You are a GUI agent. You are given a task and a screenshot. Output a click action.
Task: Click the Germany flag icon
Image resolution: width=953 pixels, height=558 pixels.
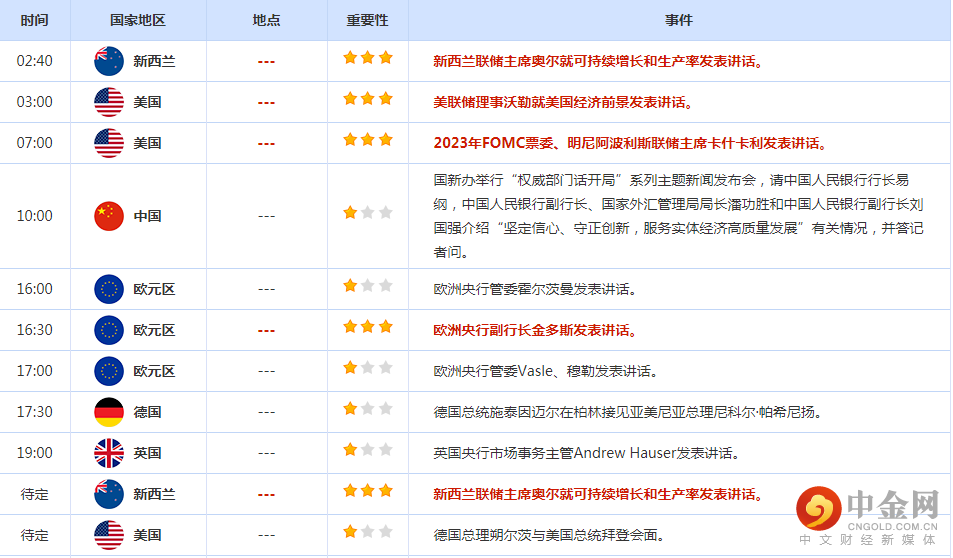108,412
